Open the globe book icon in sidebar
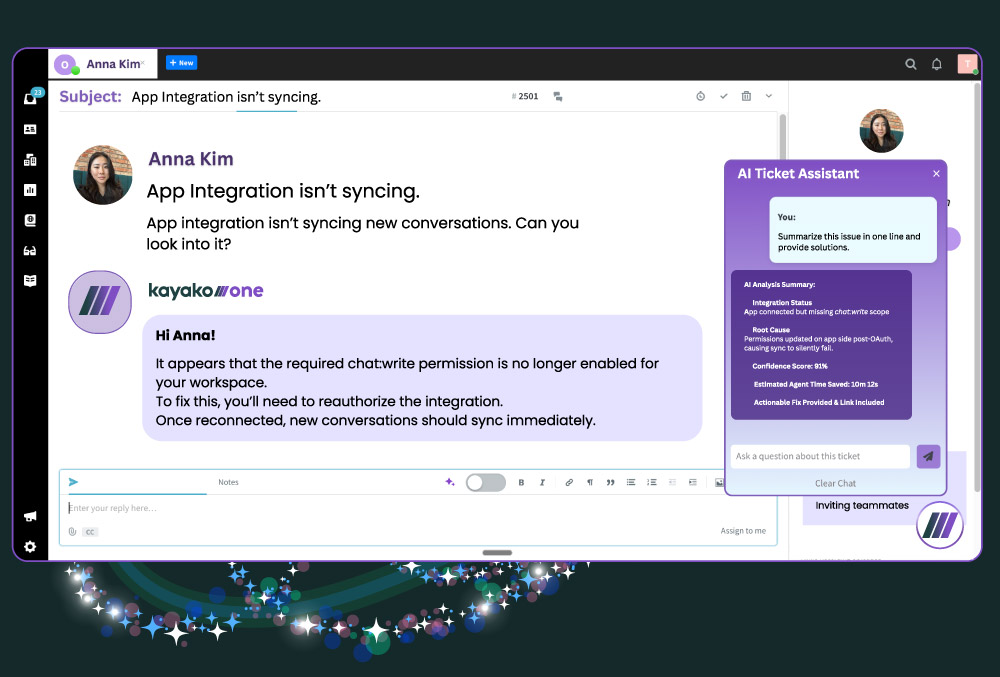 click(x=30, y=220)
